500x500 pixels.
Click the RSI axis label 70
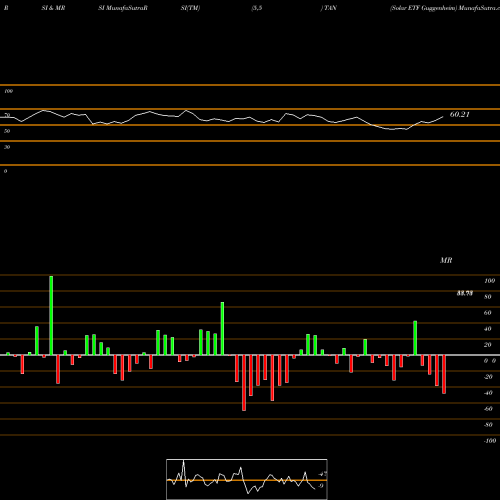point(7,115)
